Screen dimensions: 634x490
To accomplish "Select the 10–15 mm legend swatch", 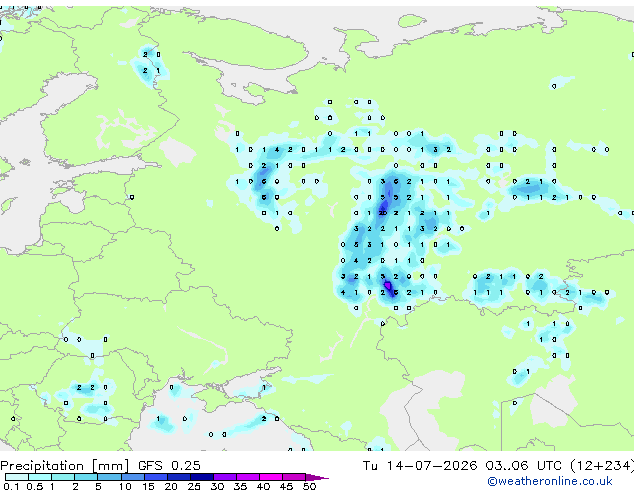I will point(133,477).
